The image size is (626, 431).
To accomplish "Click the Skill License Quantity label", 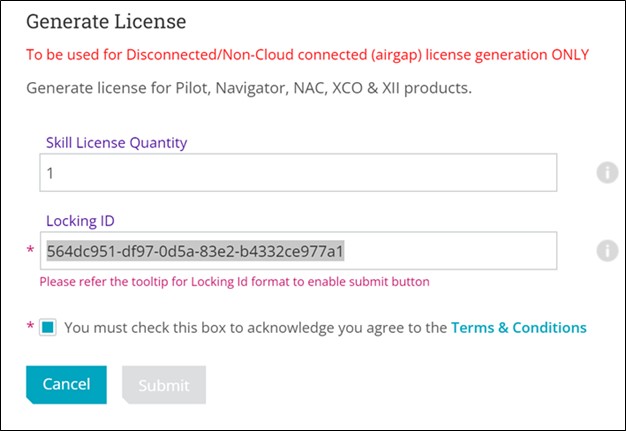I will [x=116, y=142].
